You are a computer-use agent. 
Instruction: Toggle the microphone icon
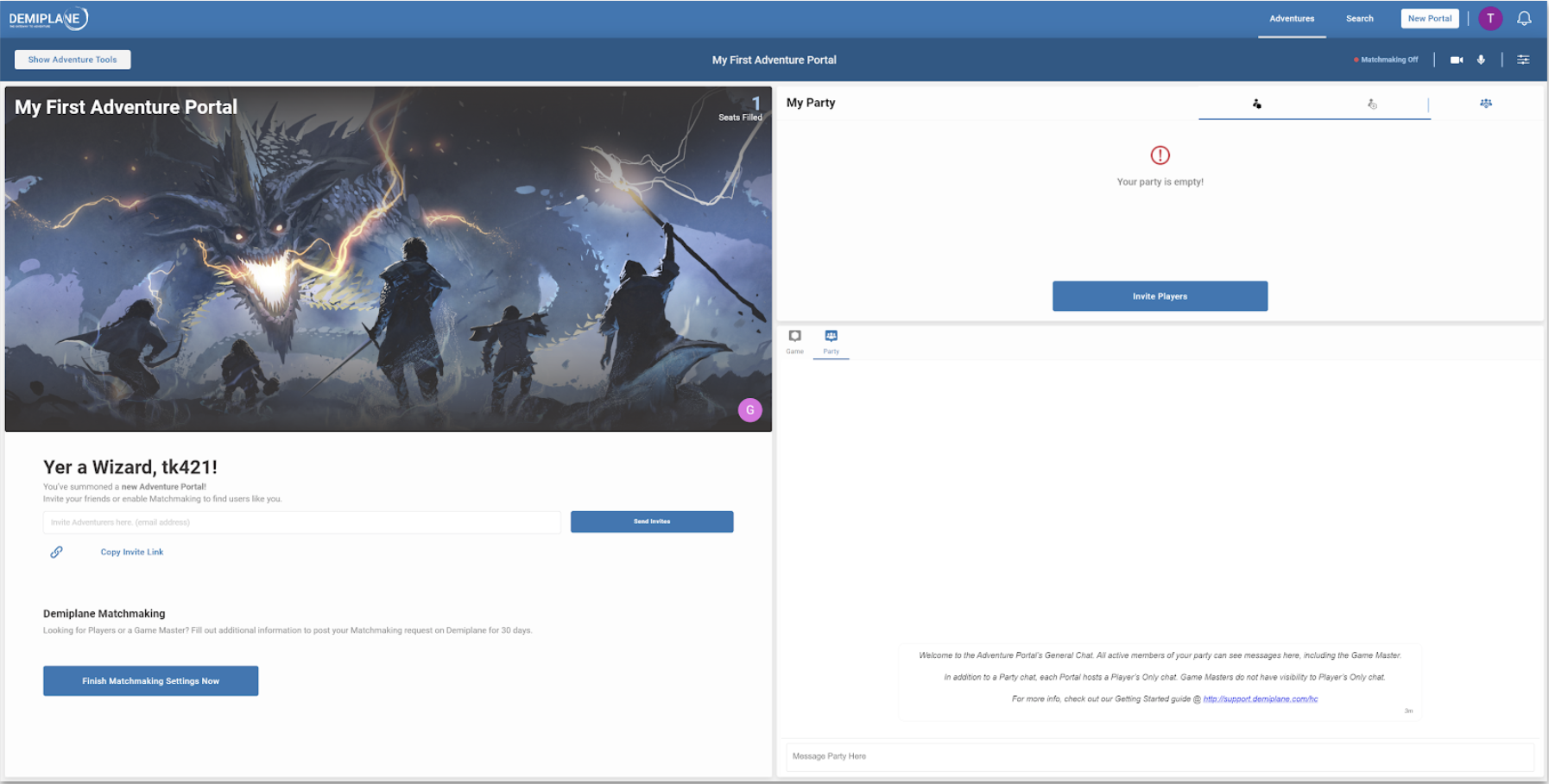pyautogui.click(x=1481, y=60)
